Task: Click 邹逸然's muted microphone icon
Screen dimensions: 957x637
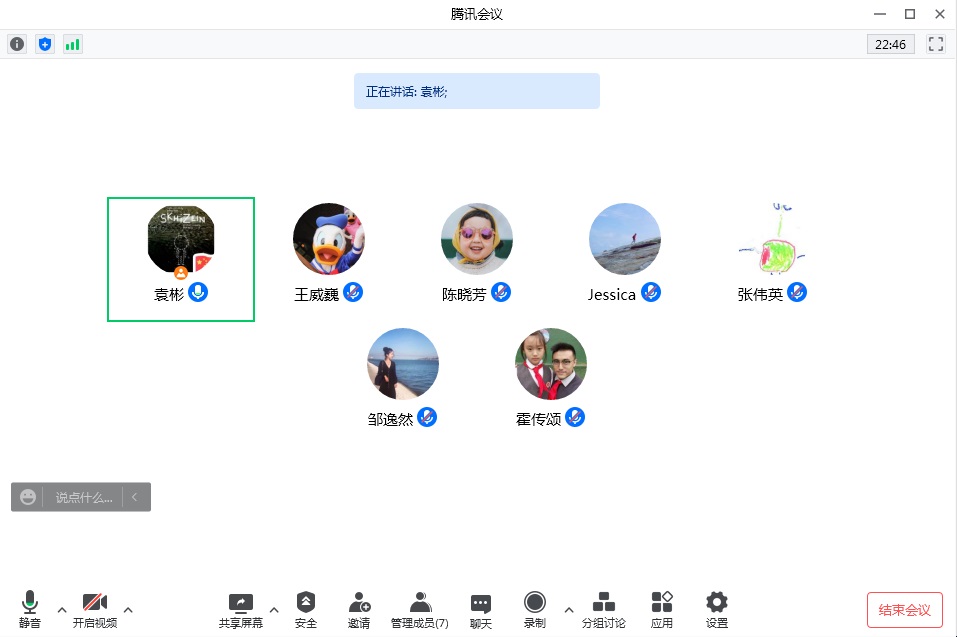Action: coord(427,417)
